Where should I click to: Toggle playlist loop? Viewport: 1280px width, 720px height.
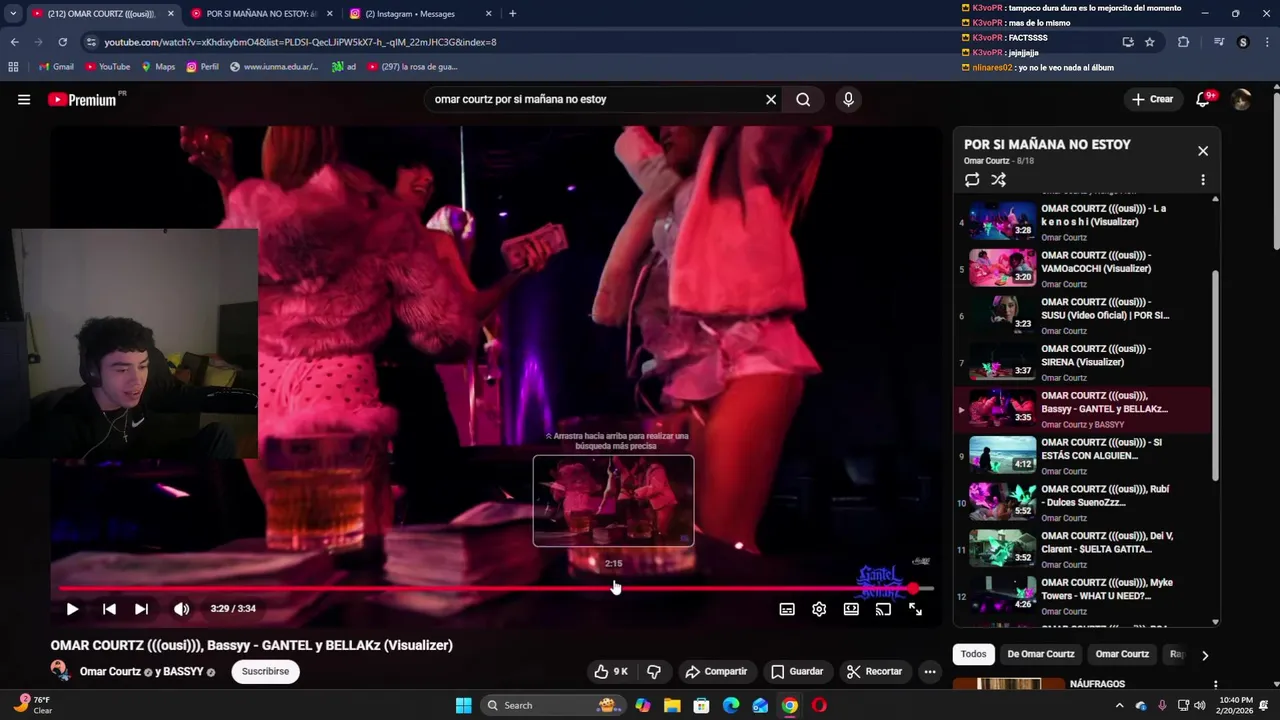972,180
